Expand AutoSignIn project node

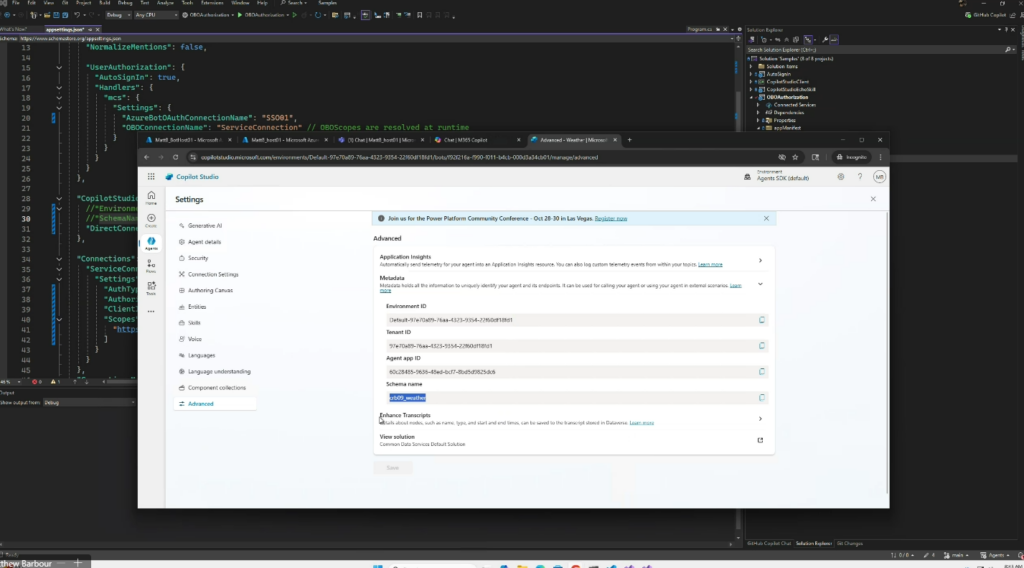coord(750,74)
